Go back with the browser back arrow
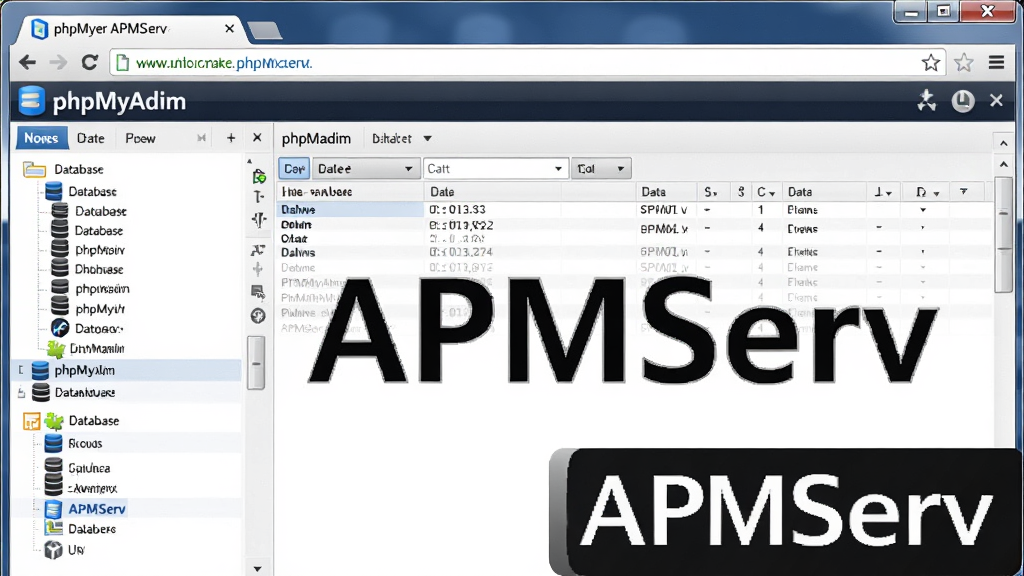1024x576 pixels. tap(27, 63)
